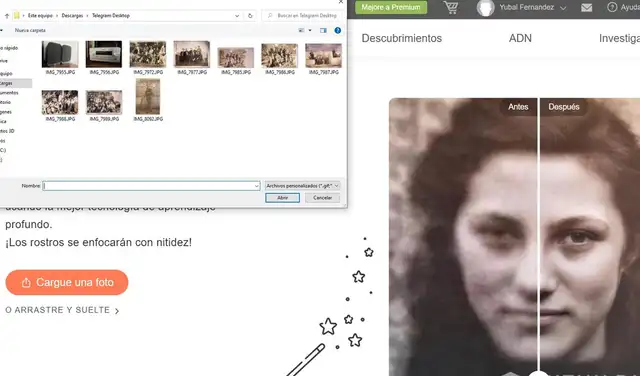Screen dimensions: 640x376
Task: Open address bar history dropdown
Action: pyautogui.click(x=237, y=16)
